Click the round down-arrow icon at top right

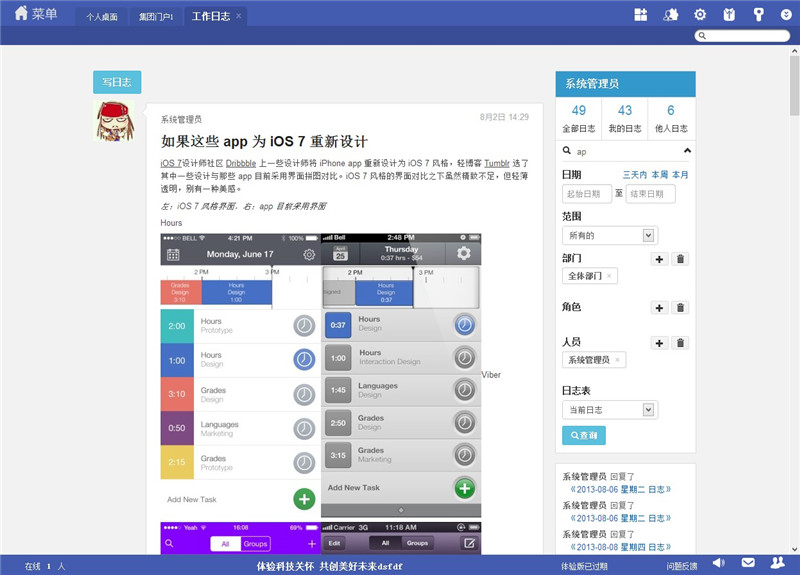[x=786, y=15]
